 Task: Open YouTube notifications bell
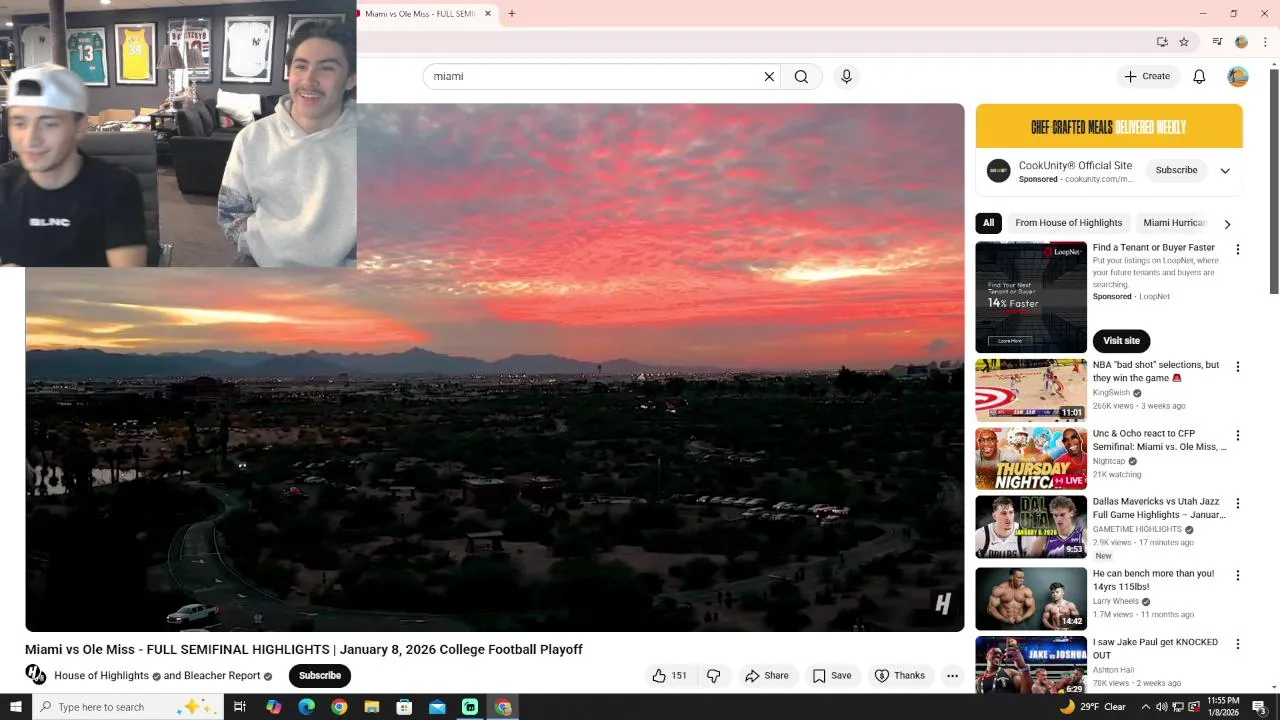point(1199,76)
